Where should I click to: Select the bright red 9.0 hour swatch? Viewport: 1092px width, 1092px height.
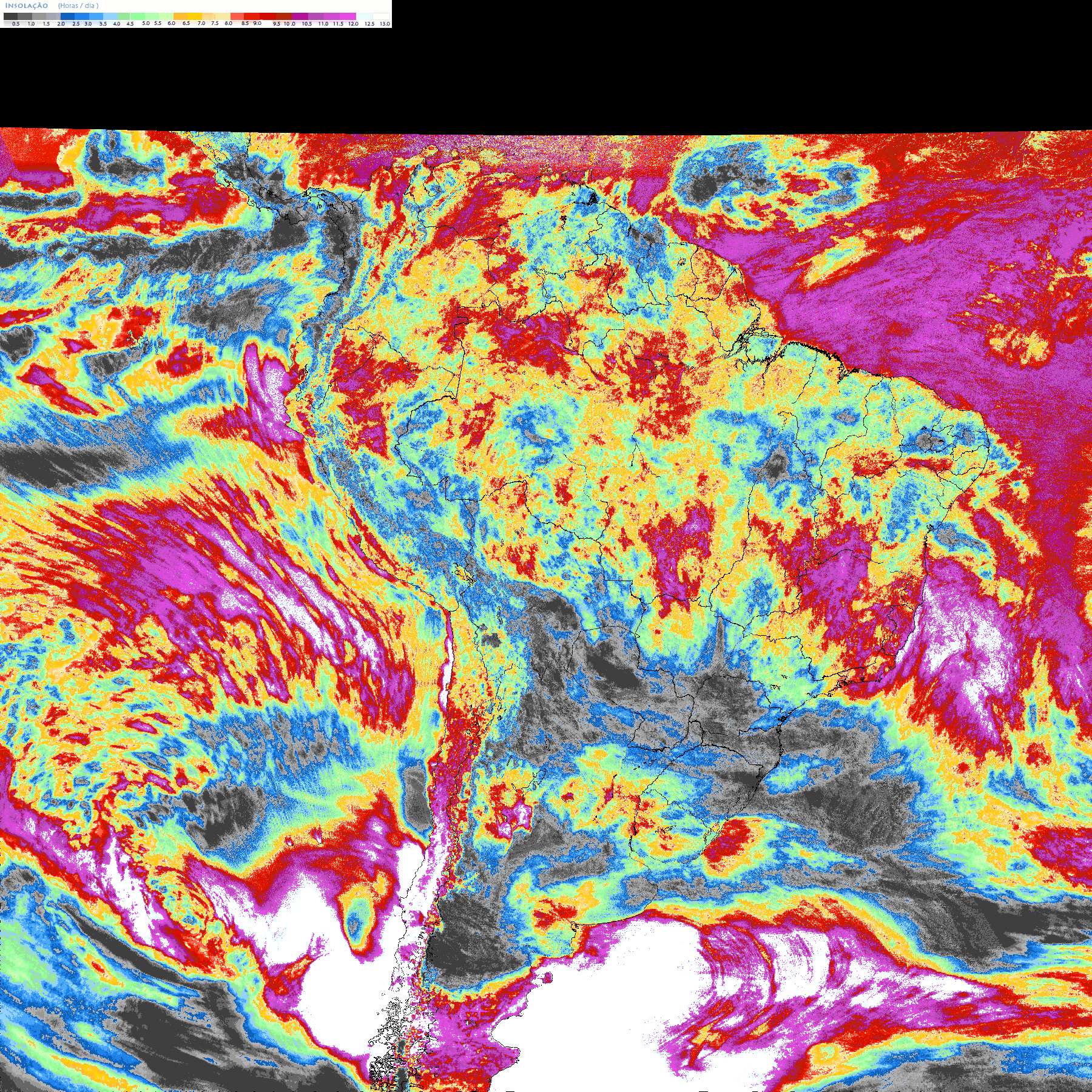[252, 16]
